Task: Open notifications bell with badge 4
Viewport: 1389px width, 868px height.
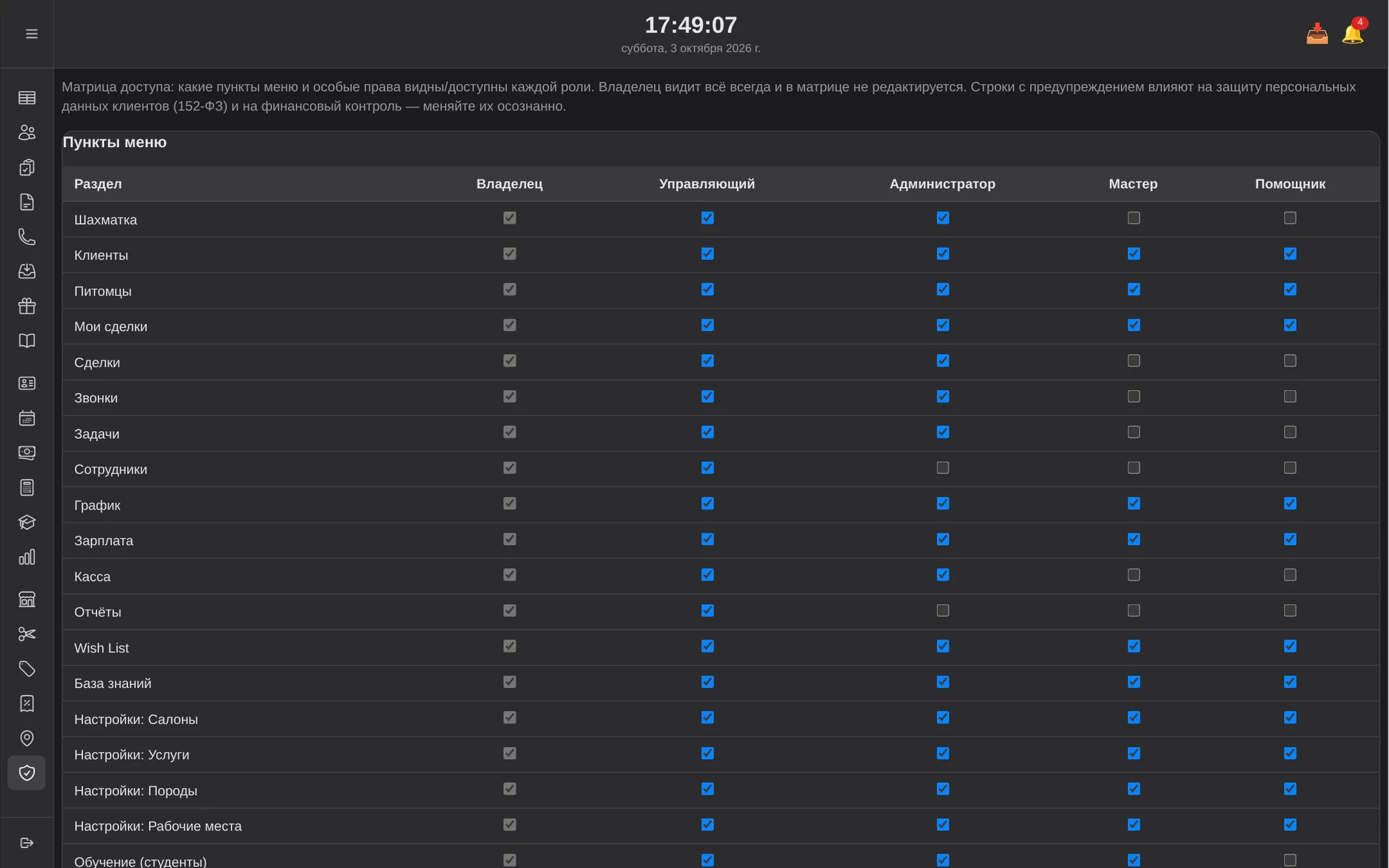Action: coord(1353,32)
